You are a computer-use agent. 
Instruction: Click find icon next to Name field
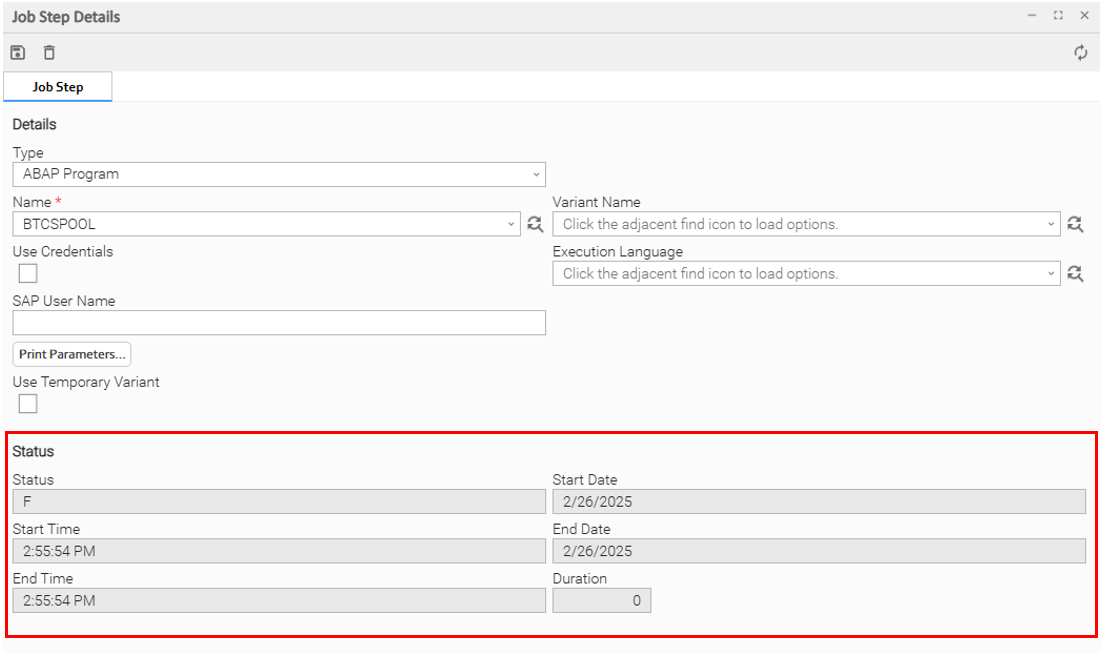[535, 224]
